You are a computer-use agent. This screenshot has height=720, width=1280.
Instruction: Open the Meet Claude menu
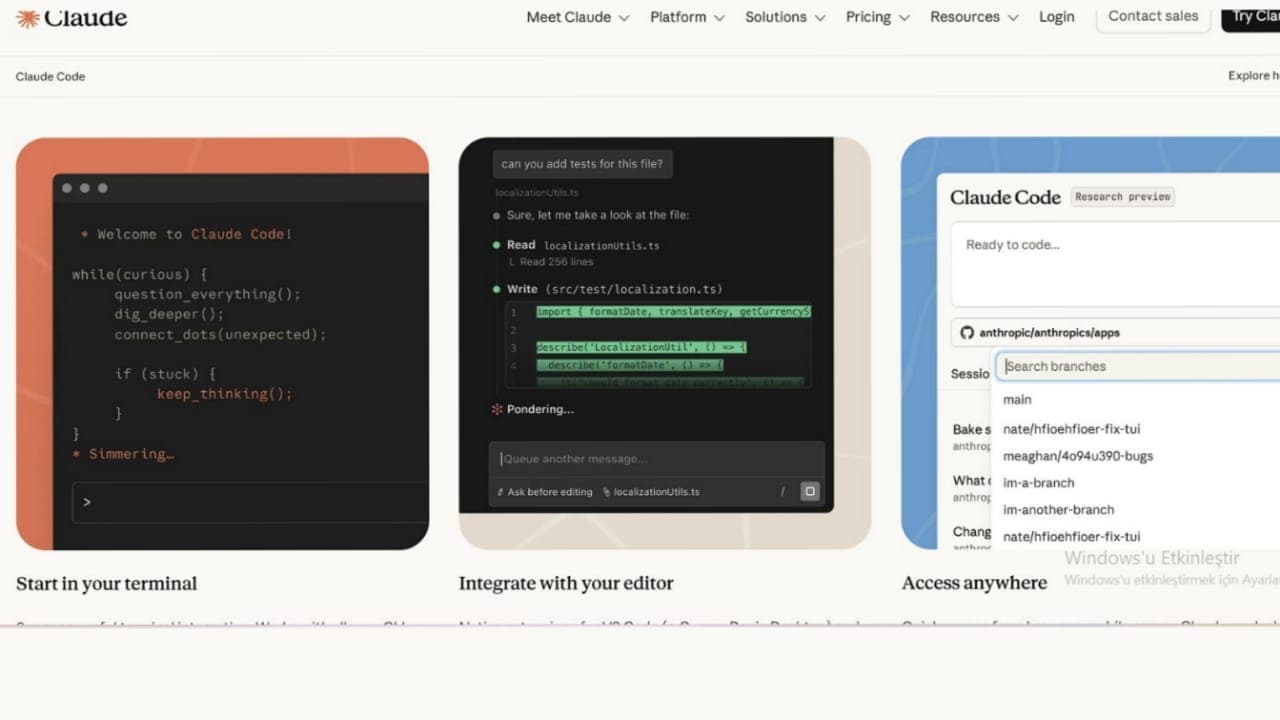pyautogui.click(x=578, y=17)
